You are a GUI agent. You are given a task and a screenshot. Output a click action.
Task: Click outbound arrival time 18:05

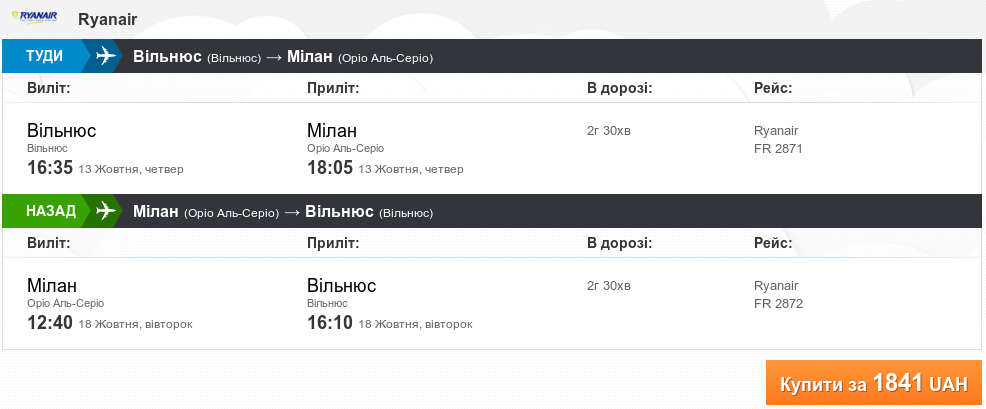(x=330, y=168)
